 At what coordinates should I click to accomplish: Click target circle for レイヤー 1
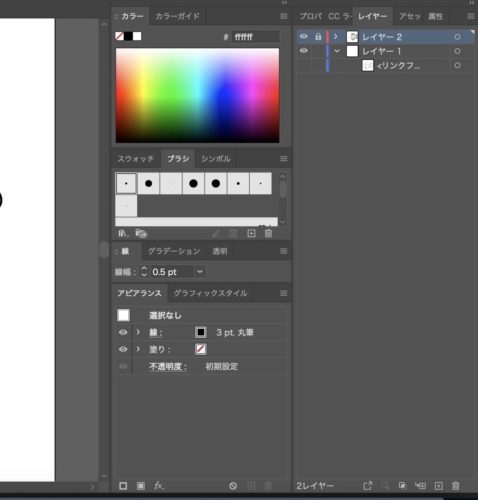(457, 51)
